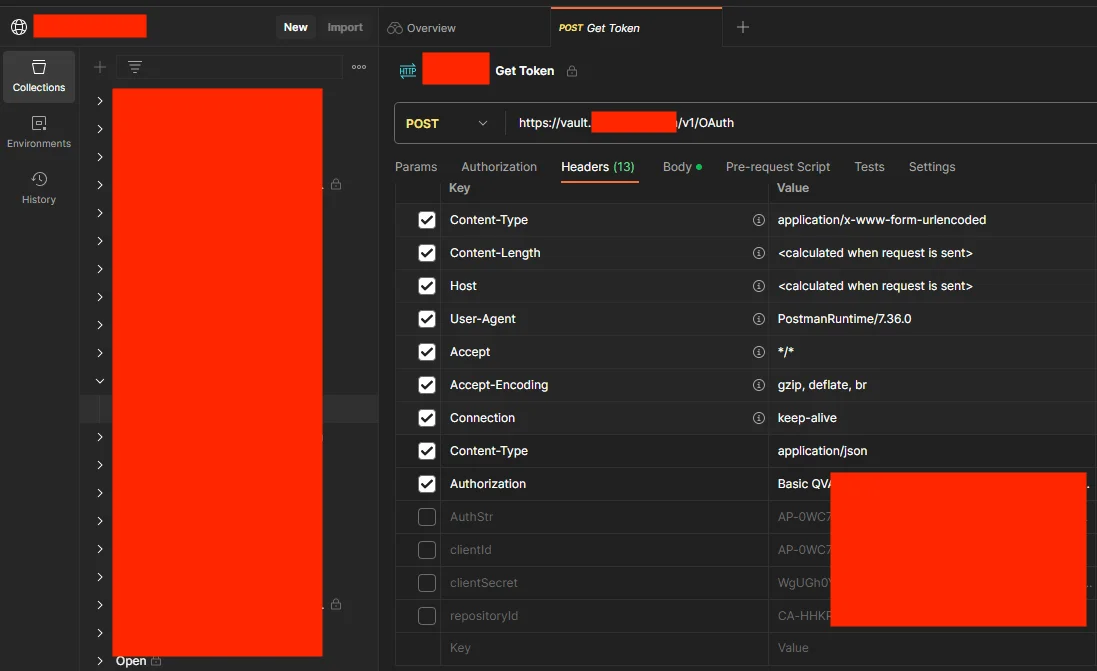1097x671 pixels.
Task: Click info icon for Accept header
Action: tap(758, 351)
